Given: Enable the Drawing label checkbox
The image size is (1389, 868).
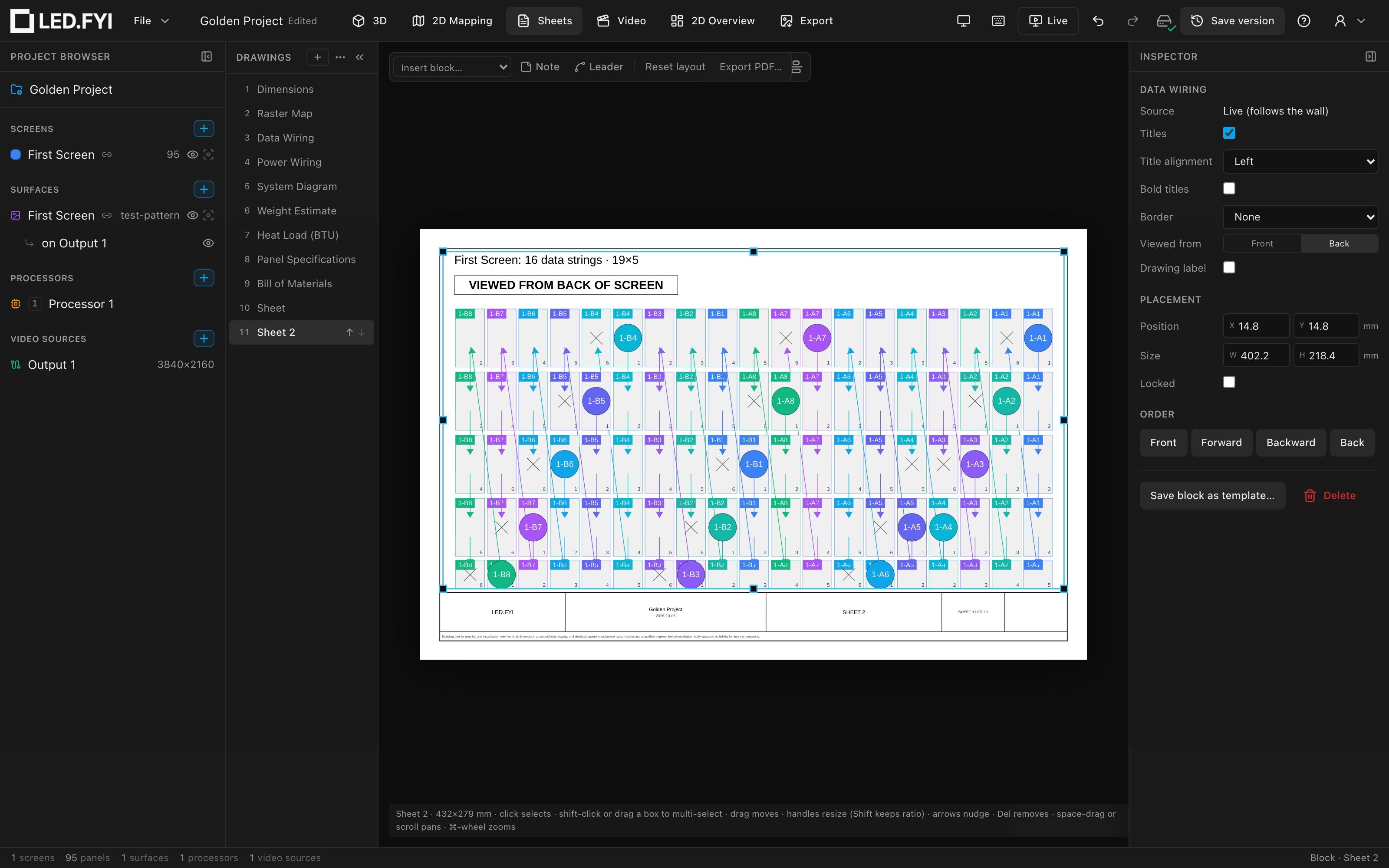Looking at the screenshot, I should pos(1229,267).
